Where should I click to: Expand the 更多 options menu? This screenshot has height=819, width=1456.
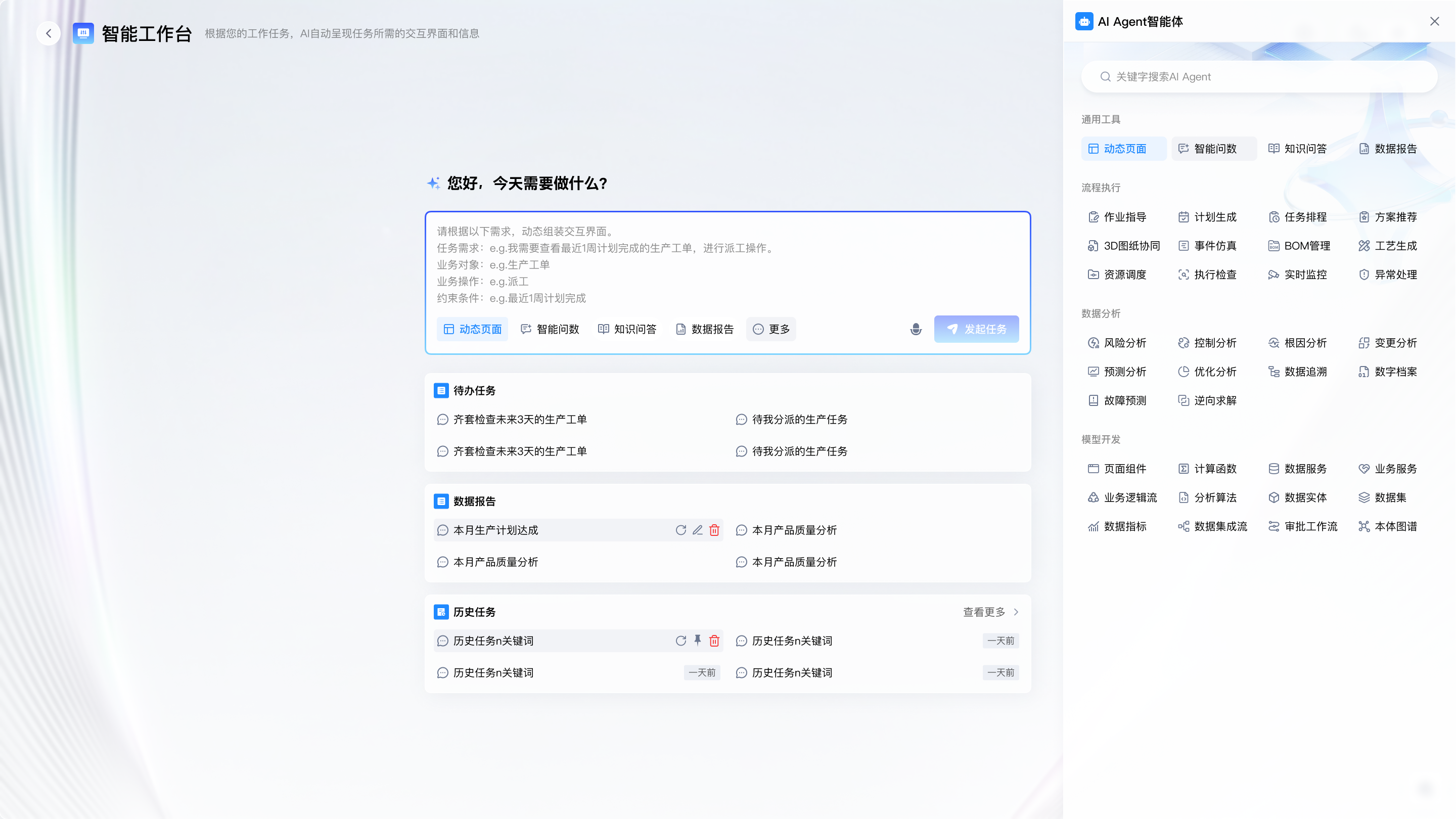point(771,329)
